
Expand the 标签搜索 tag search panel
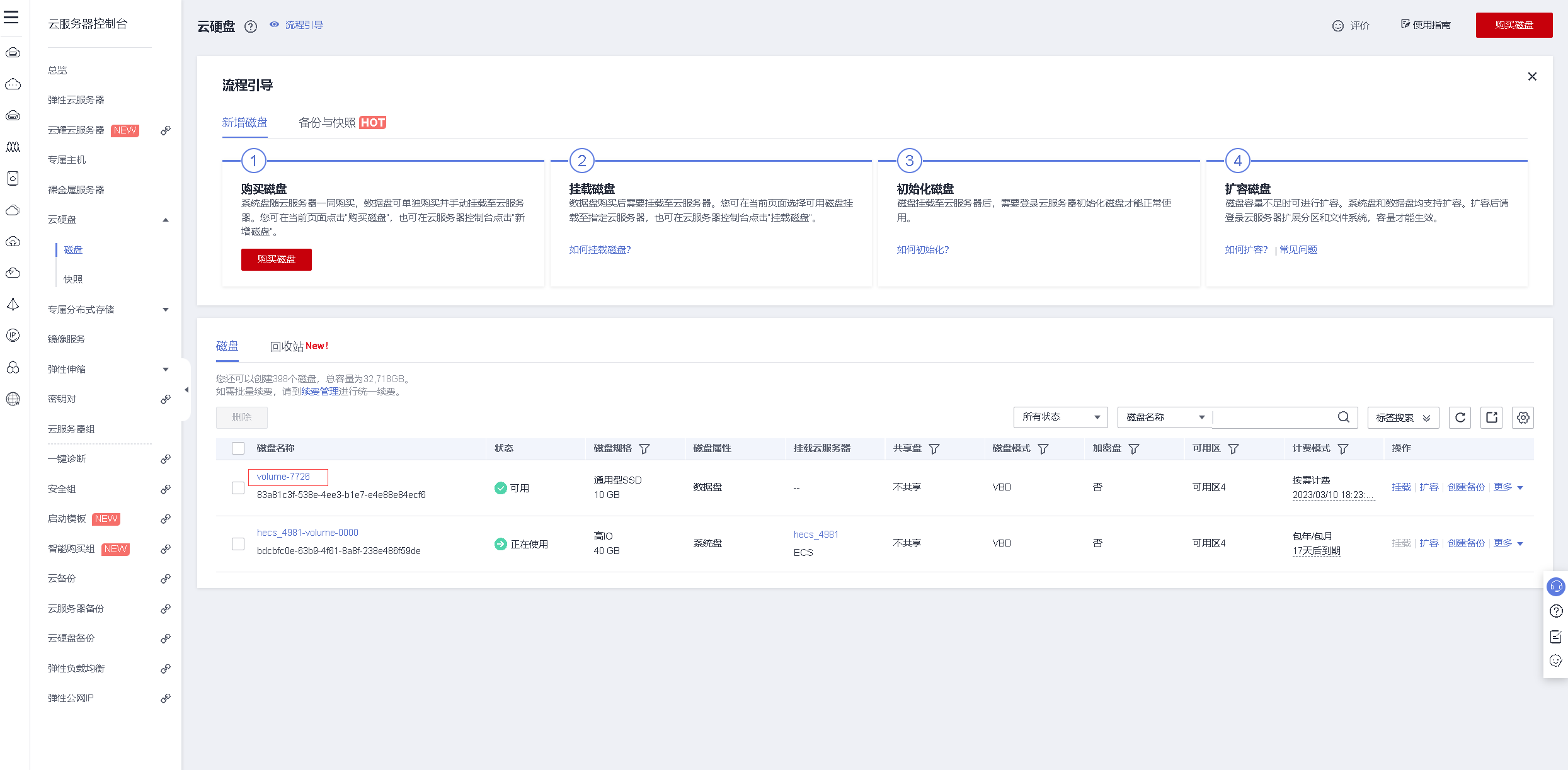[1403, 417]
